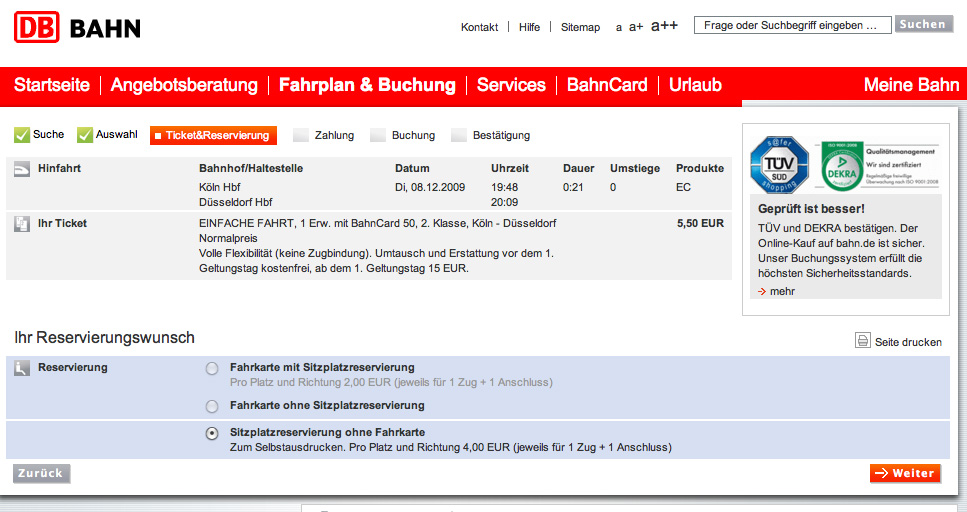The image size is (967, 512).
Task: Select largest font size 'a++'
Action: coord(664,25)
